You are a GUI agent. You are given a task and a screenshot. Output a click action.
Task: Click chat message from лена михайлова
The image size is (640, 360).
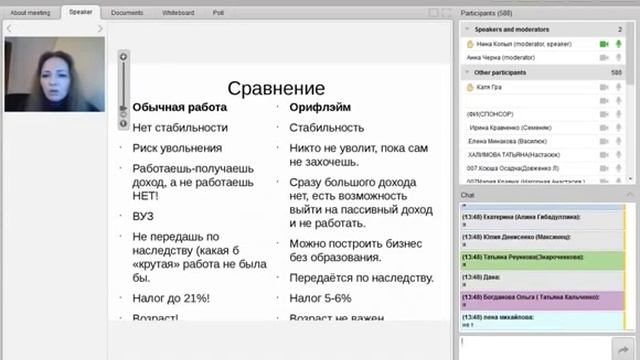[542, 320]
